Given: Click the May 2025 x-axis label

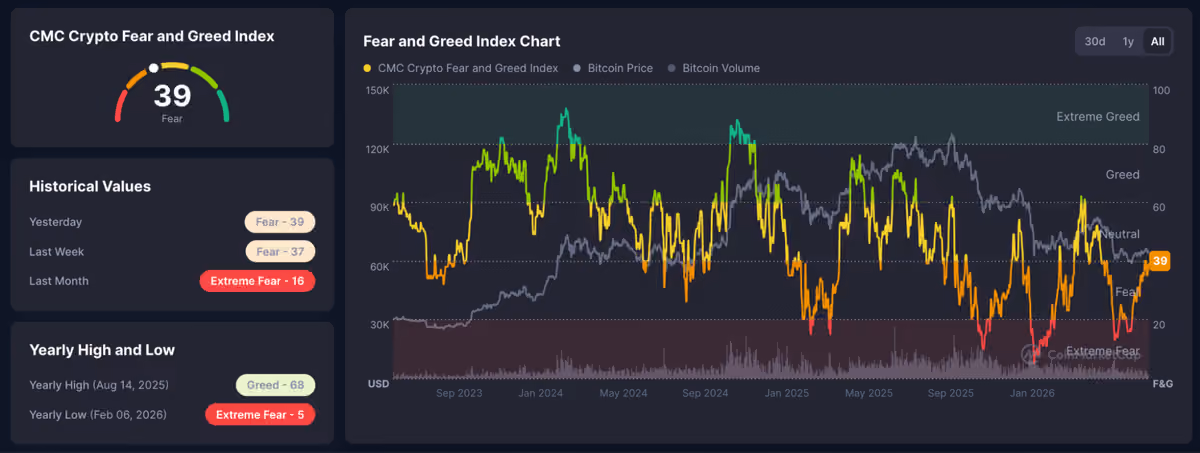Looking at the screenshot, I should coord(868,393).
